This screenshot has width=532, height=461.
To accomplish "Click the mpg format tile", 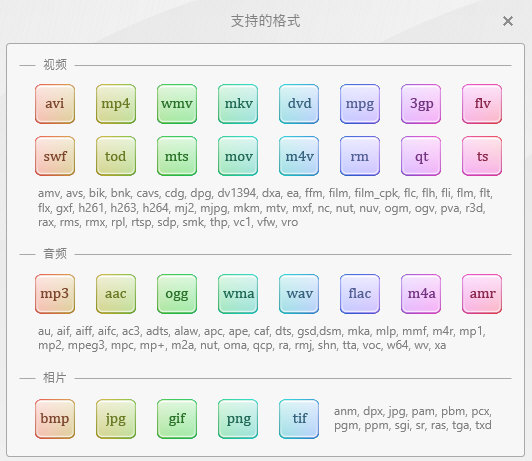I will 360,104.
